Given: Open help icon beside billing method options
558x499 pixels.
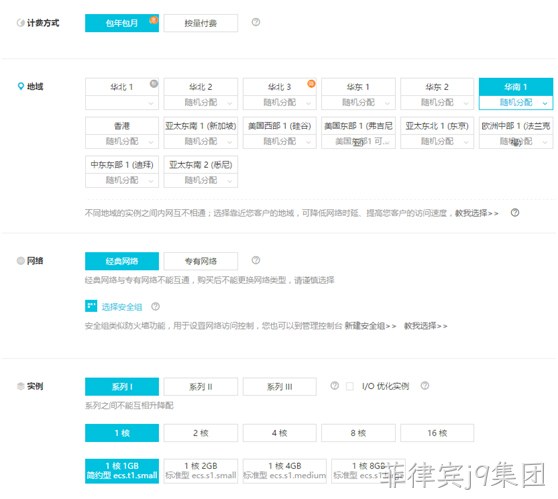Looking at the screenshot, I should [256, 22].
